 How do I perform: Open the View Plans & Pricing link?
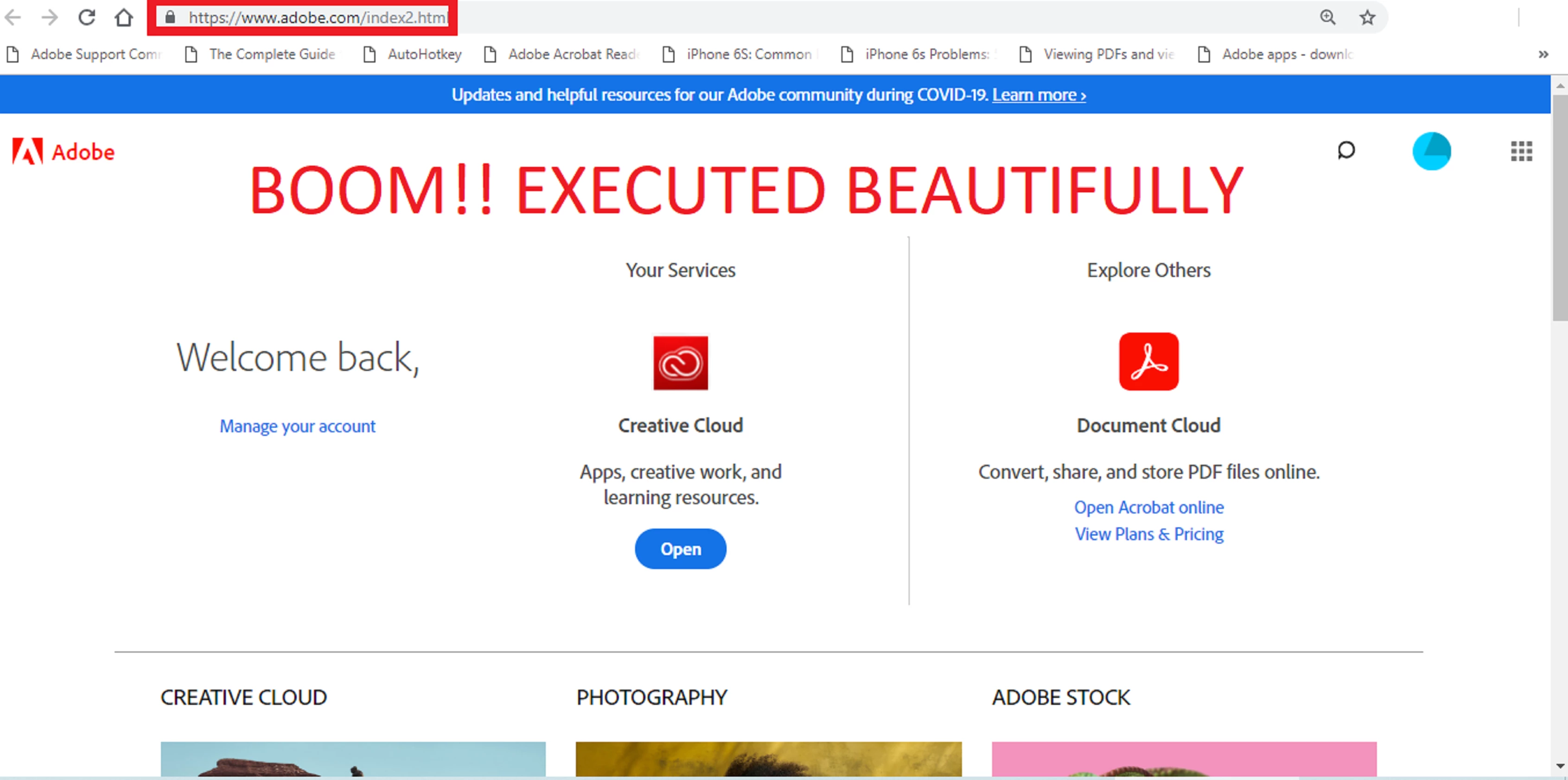coord(1148,534)
